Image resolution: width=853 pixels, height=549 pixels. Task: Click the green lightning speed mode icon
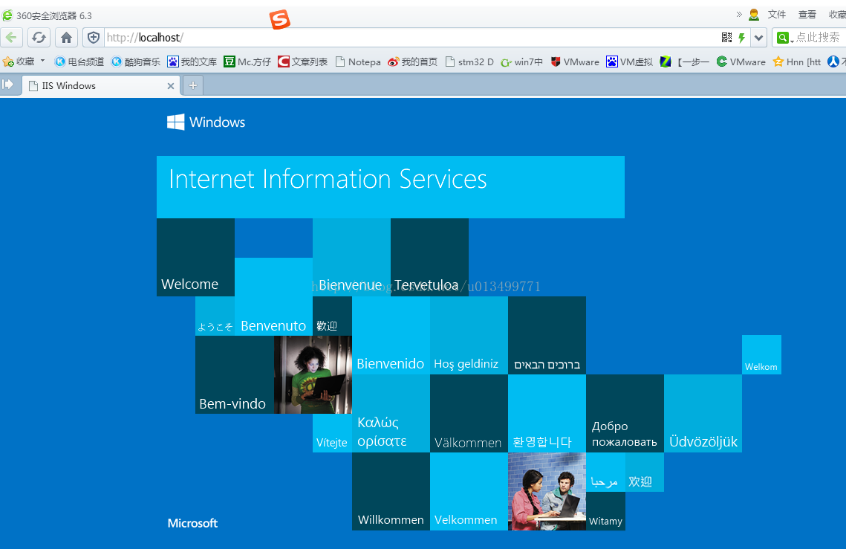click(x=741, y=37)
